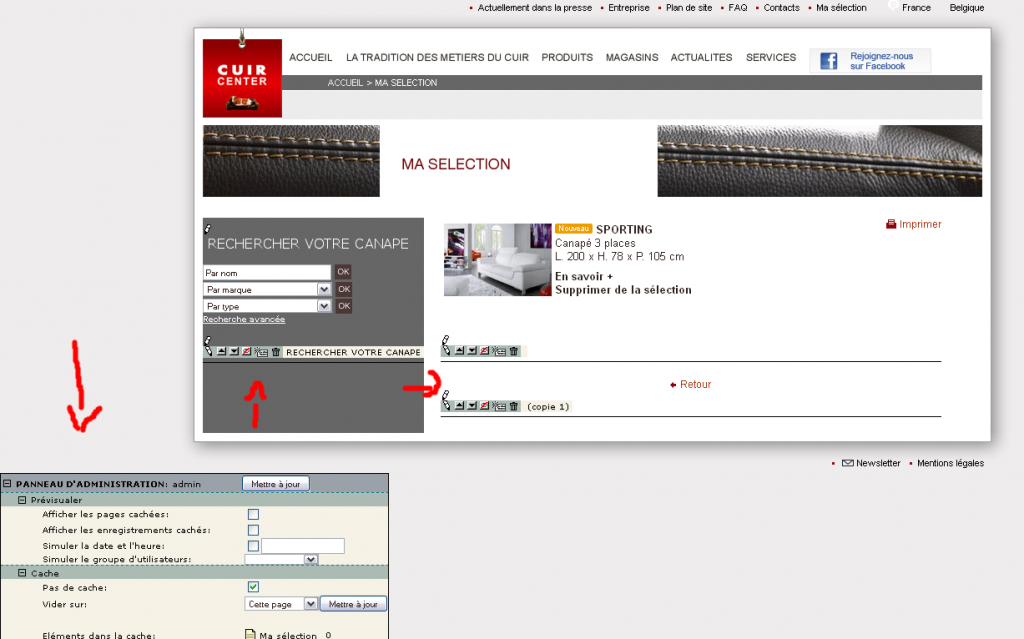The width and height of the screenshot is (1024, 639).
Task: Move the (copie 1) element down
Action: coord(472,406)
